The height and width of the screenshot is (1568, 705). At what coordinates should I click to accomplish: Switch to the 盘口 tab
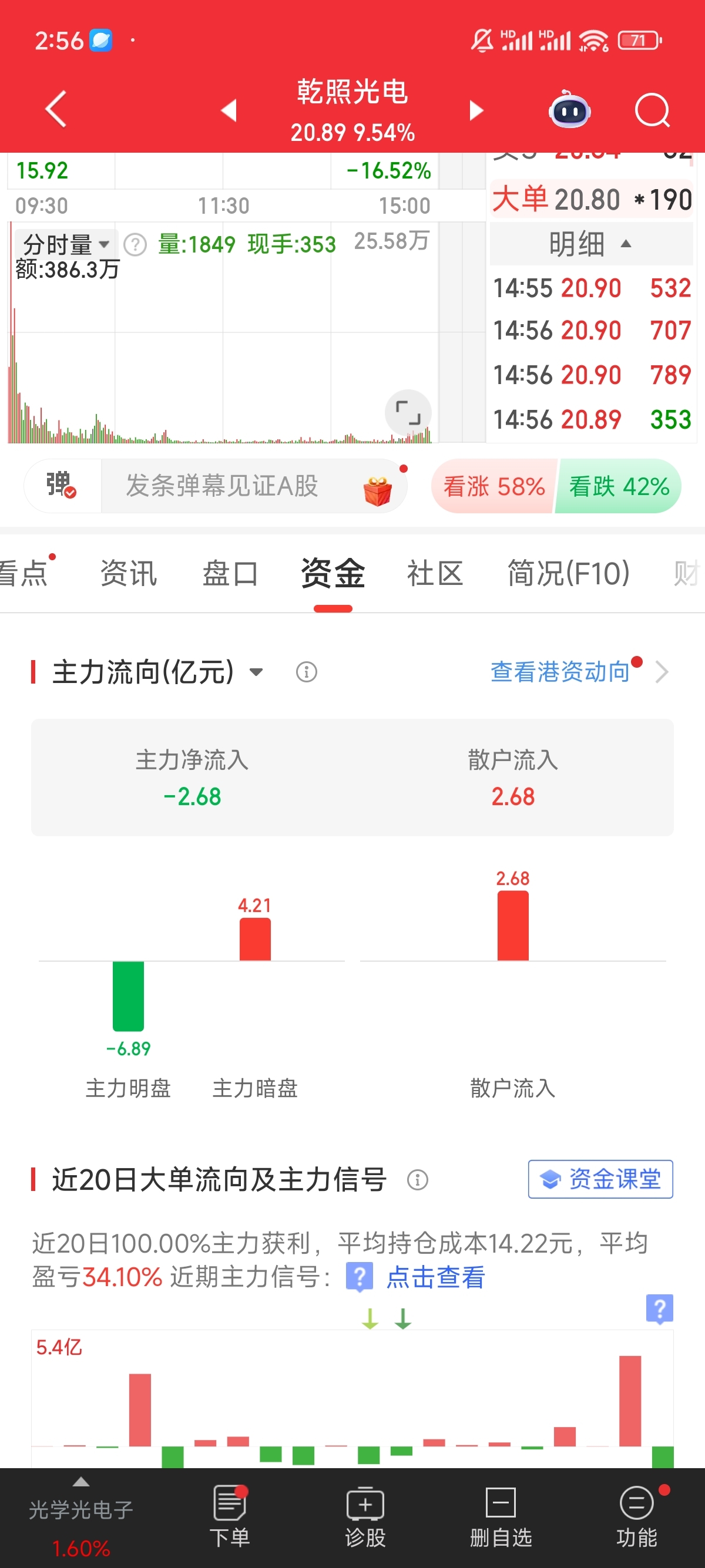pos(230,573)
